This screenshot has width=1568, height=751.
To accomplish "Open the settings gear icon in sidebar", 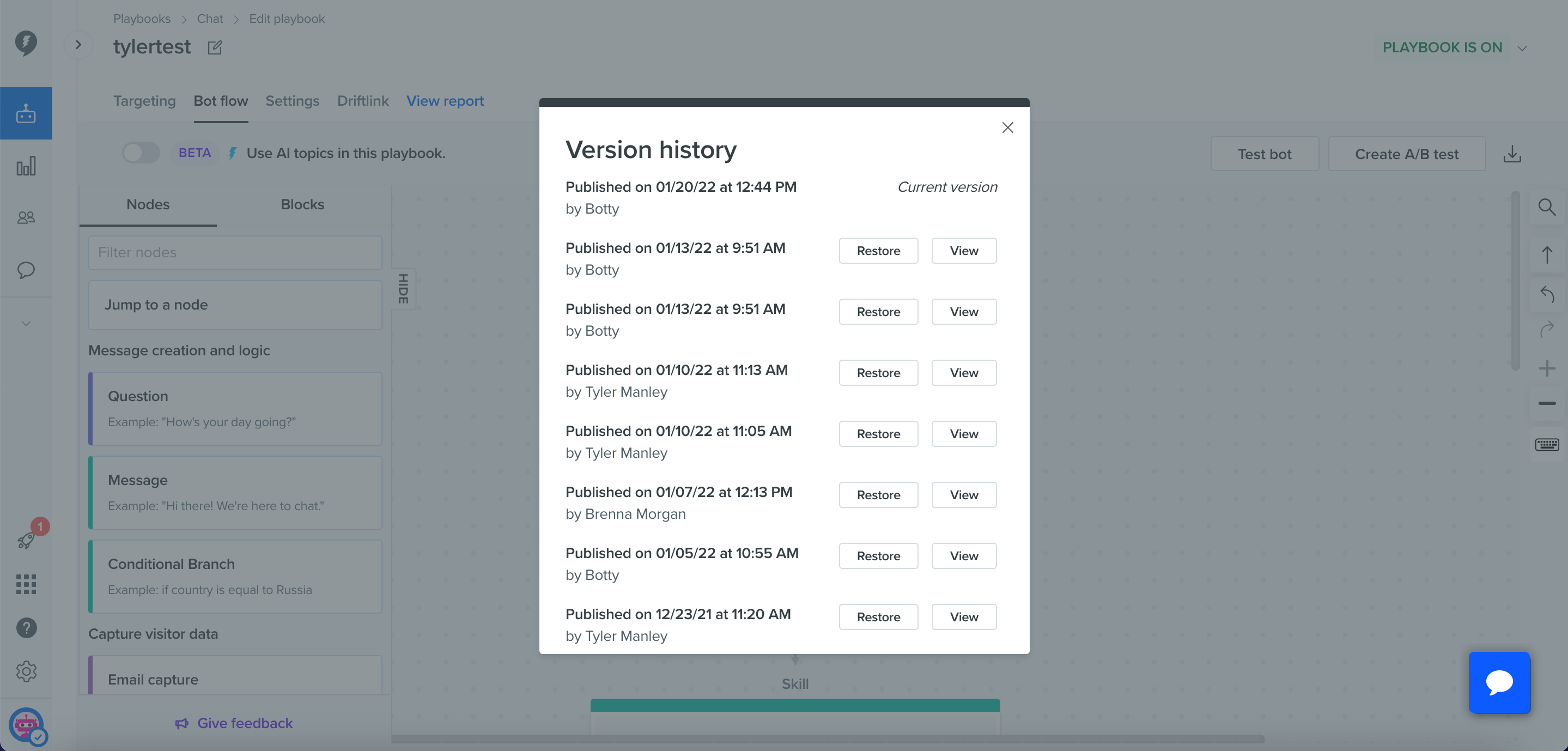I will 26,671.
